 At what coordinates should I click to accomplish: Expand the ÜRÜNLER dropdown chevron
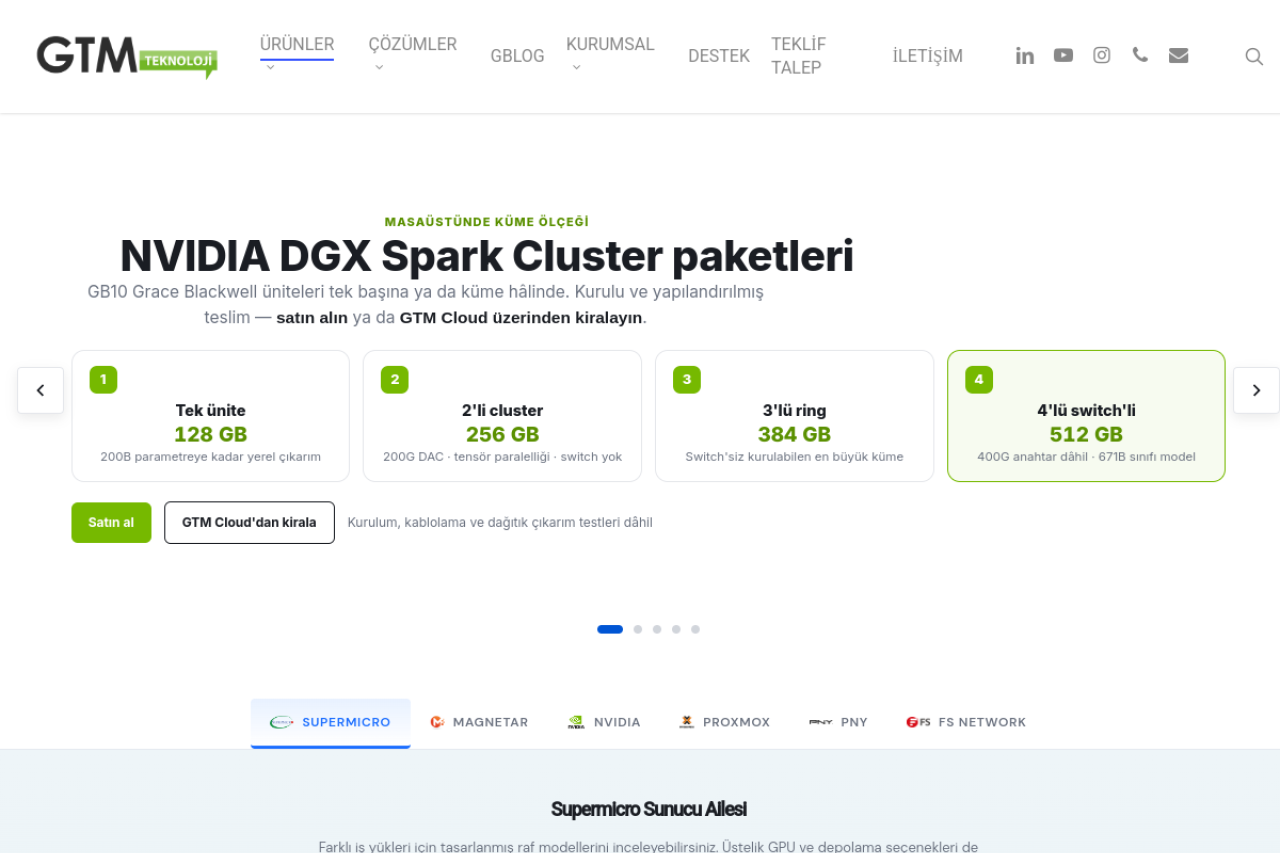point(270,68)
